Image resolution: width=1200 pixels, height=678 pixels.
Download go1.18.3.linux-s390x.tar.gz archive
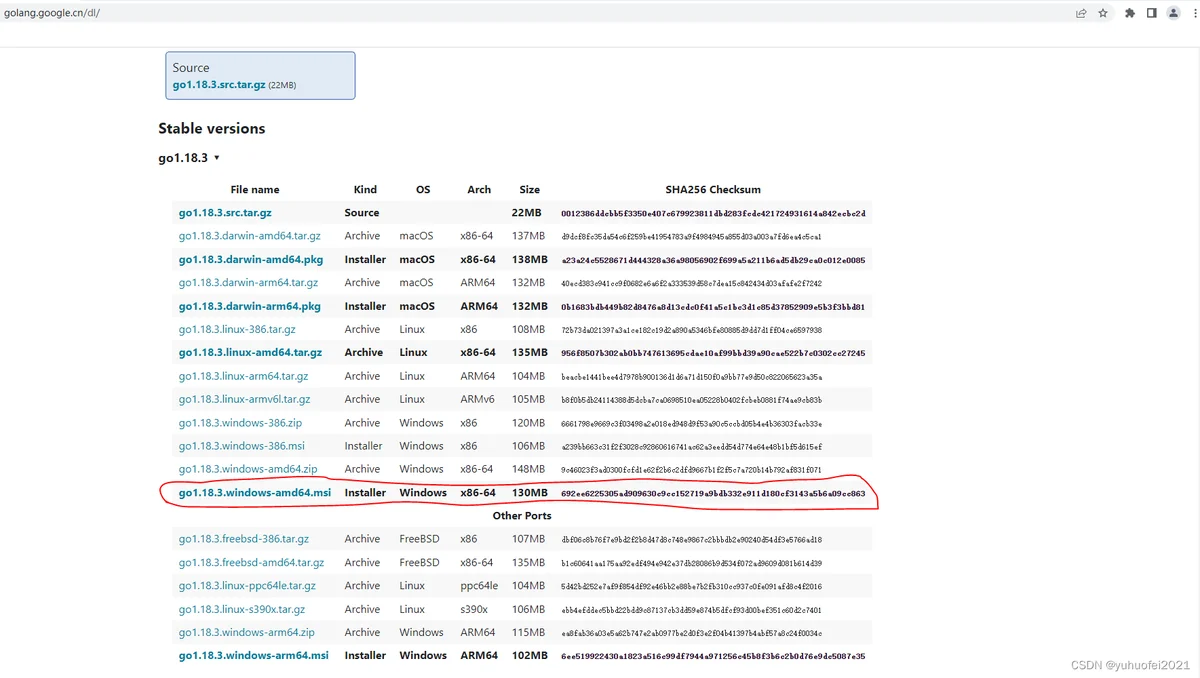click(242, 609)
